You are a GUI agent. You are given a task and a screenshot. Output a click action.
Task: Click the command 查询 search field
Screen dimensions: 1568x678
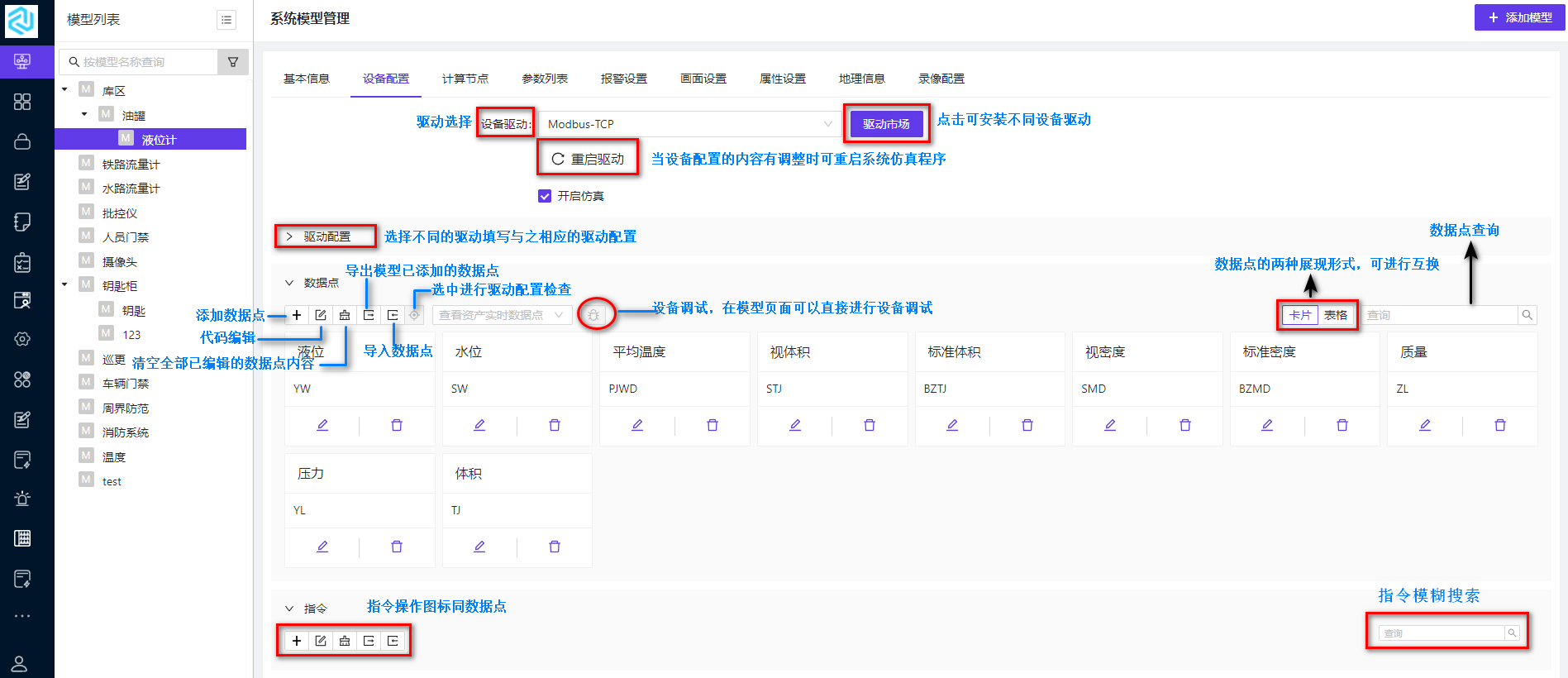1441,633
